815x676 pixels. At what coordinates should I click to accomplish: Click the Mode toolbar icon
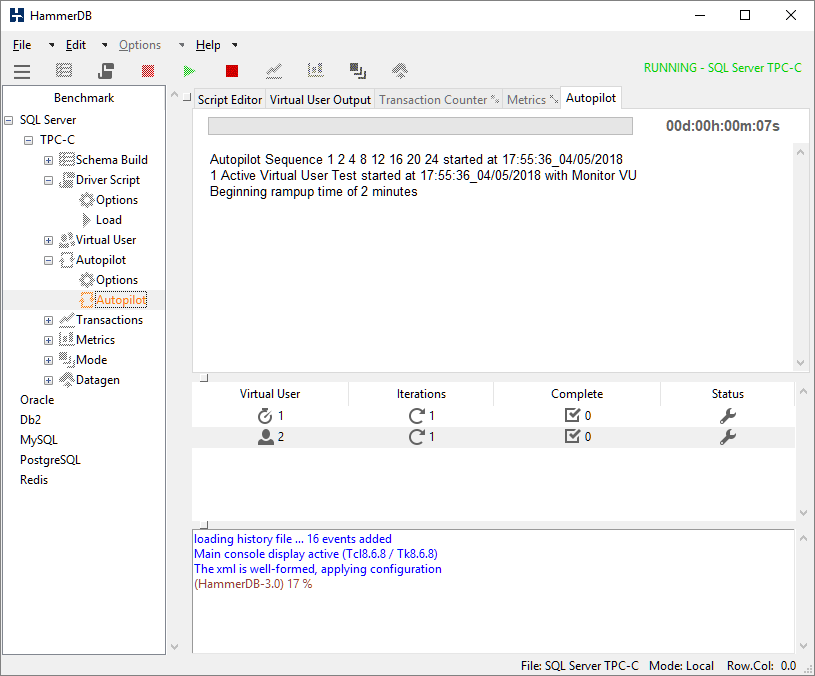click(x=358, y=71)
